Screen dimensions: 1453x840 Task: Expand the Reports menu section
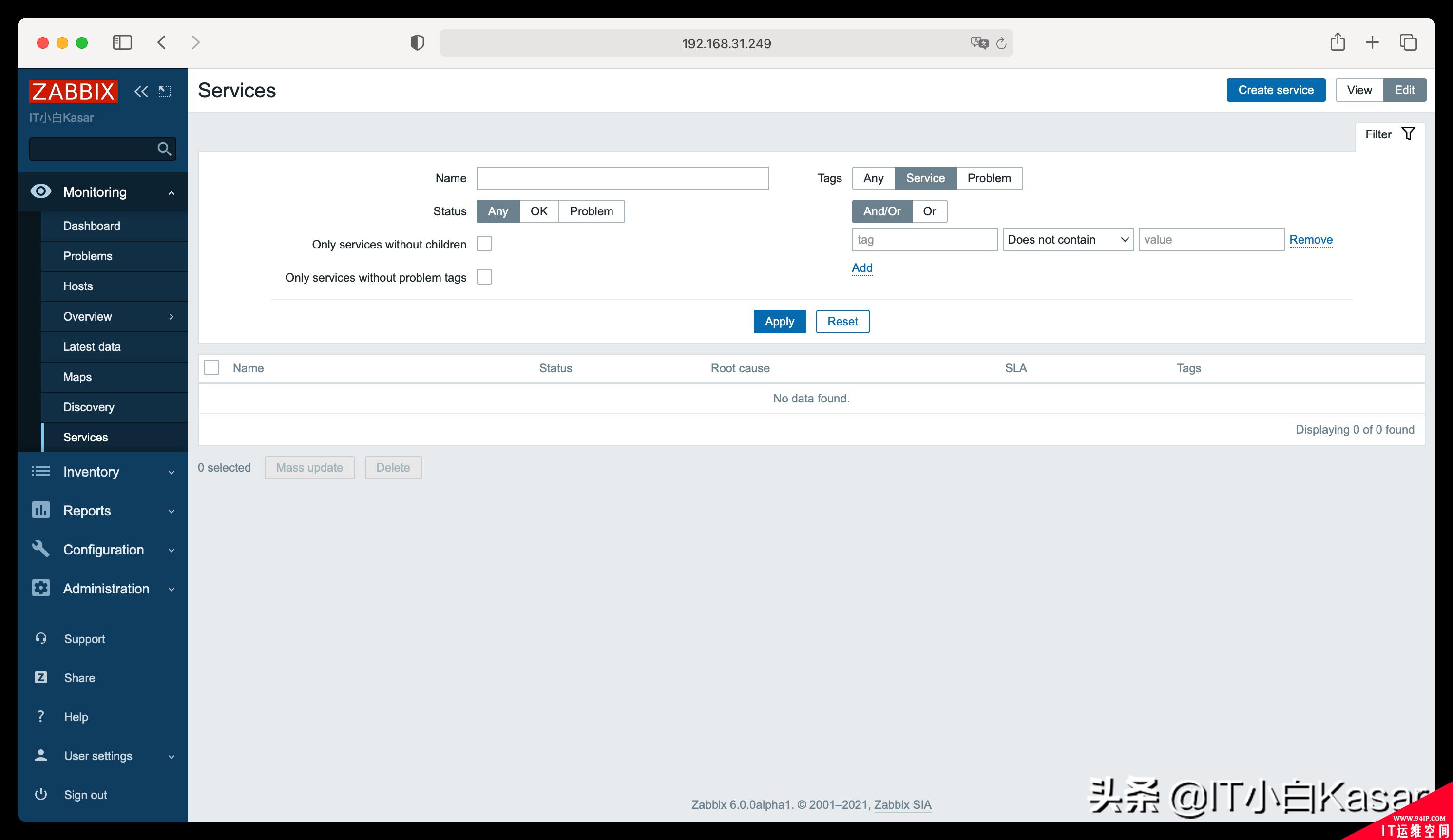171,512
